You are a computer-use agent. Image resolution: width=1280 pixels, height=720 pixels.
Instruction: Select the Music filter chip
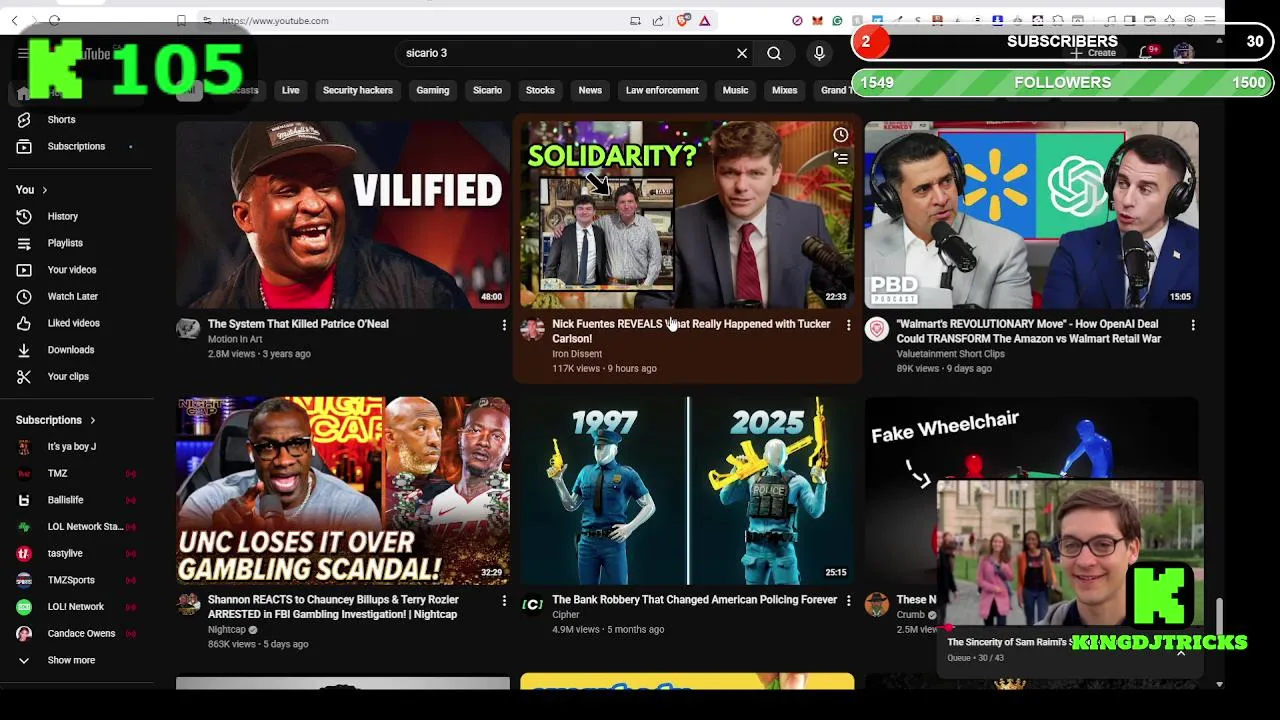pyautogui.click(x=735, y=90)
